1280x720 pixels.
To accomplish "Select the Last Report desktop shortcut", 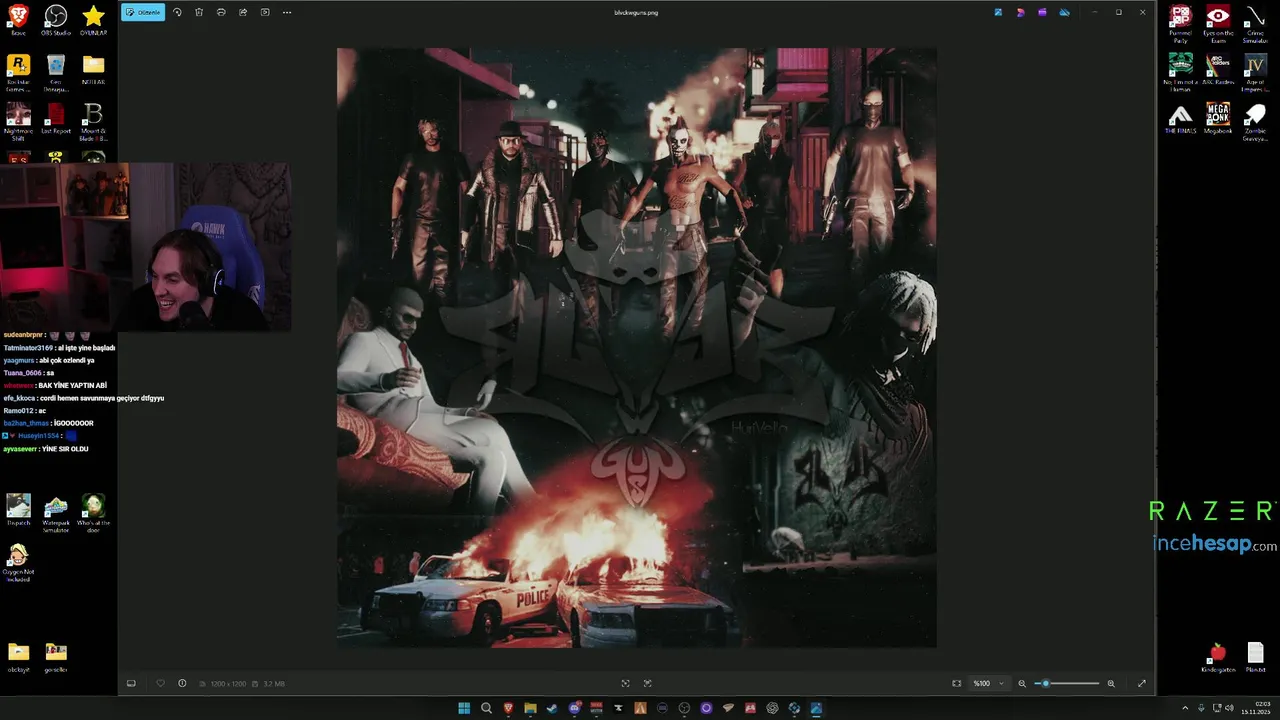I will pos(56,118).
